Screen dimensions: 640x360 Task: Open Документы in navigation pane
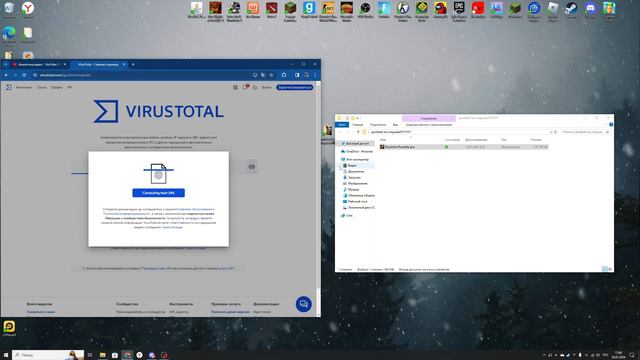[353, 171]
